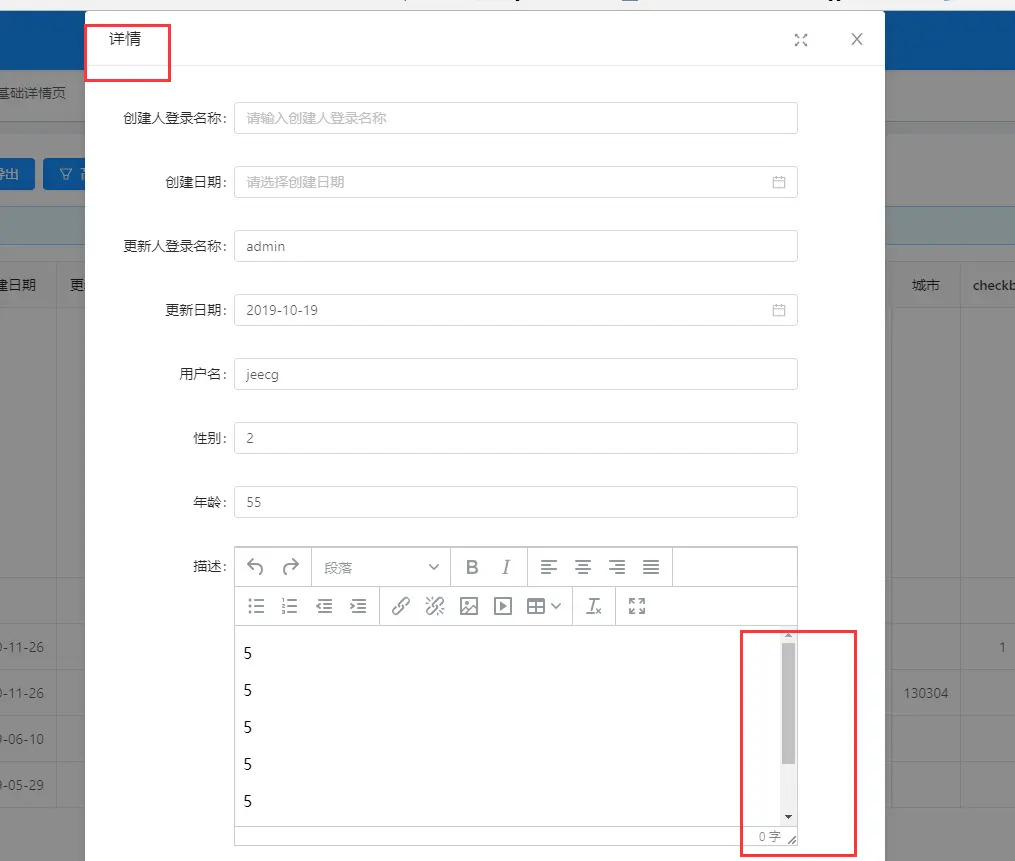Click the first '5' line in the editor
1015x861 pixels.
click(x=247, y=653)
